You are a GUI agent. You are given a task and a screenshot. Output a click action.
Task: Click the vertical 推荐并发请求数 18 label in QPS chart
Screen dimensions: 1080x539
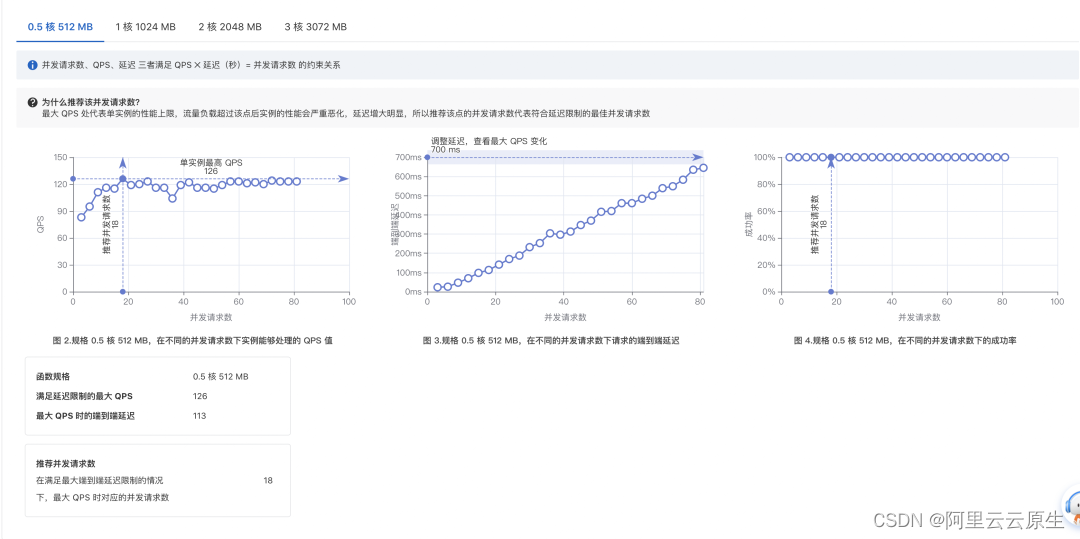(x=110, y=224)
